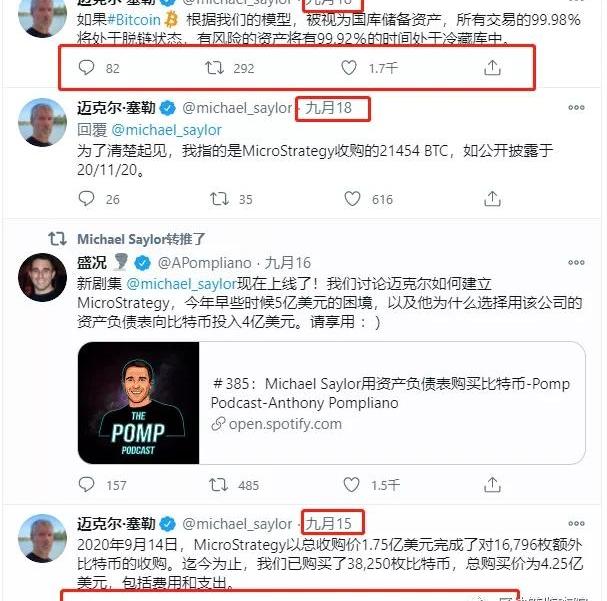The width and height of the screenshot is (607, 601).
Task: Reply to the MicroStrategy 21454 BTC tweet
Action: pos(86,199)
